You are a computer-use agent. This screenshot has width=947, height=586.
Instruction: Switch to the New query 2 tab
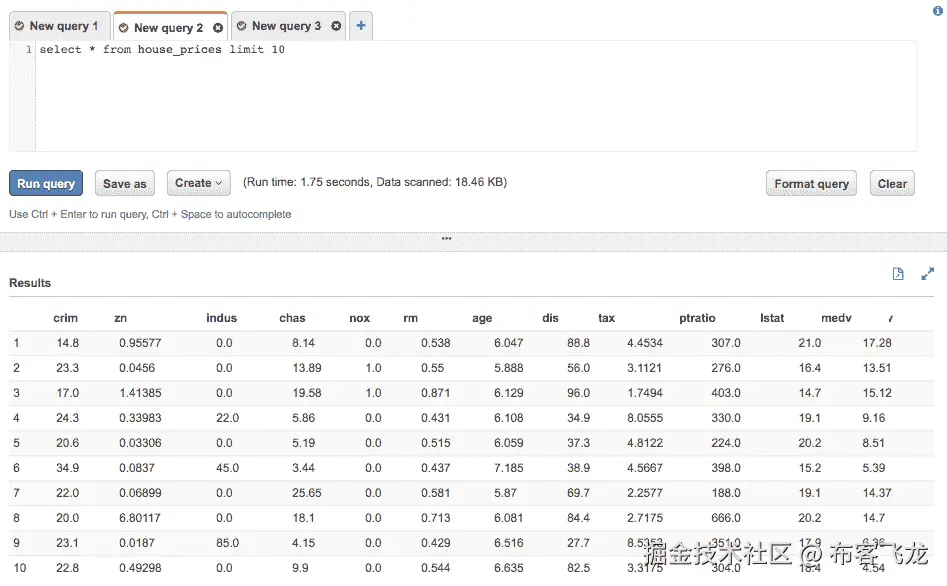(x=169, y=28)
